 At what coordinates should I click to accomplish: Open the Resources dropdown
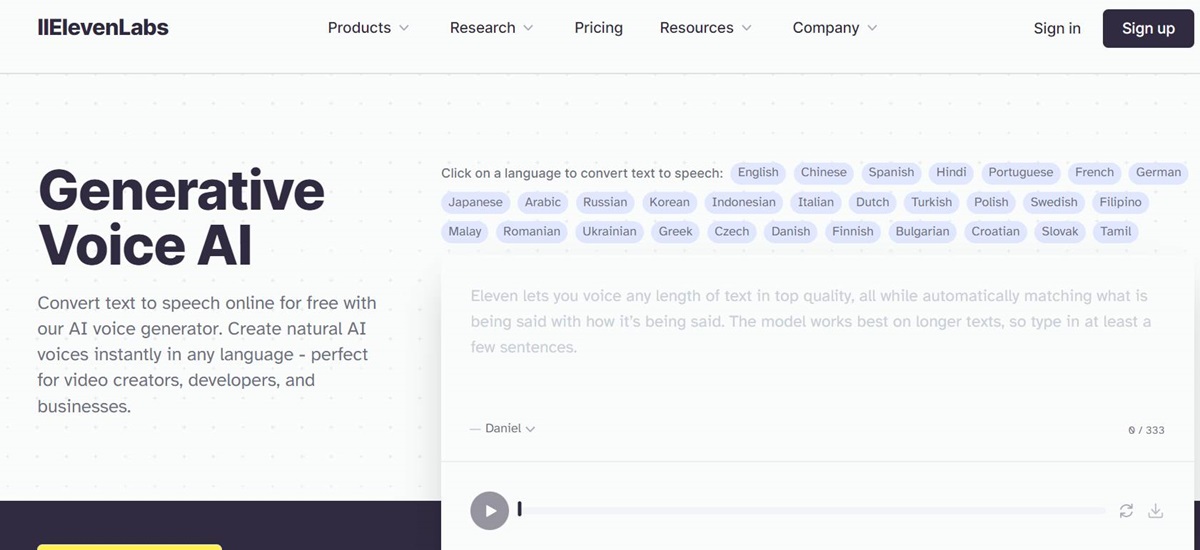point(706,28)
